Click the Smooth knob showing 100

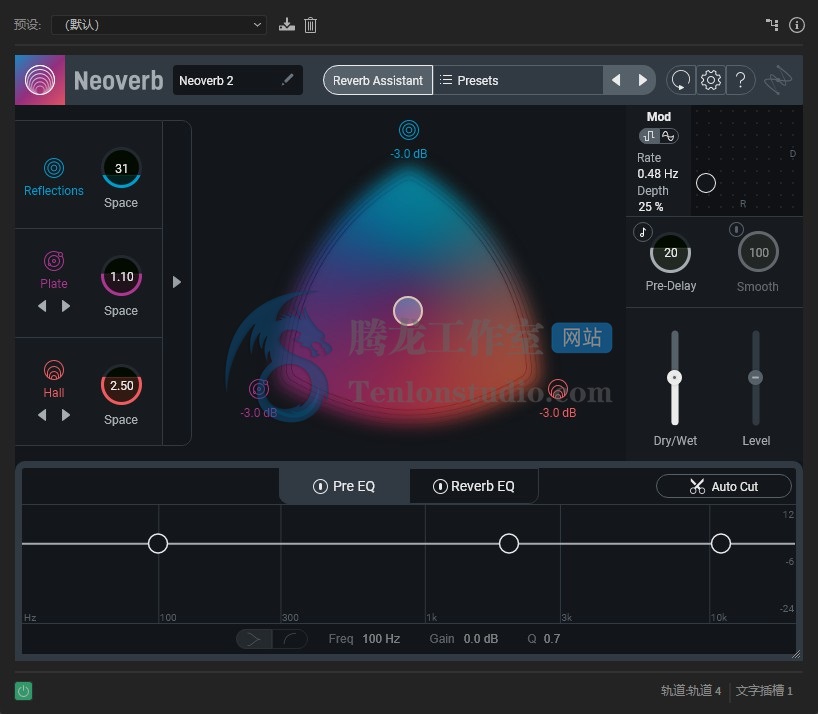click(759, 252)
